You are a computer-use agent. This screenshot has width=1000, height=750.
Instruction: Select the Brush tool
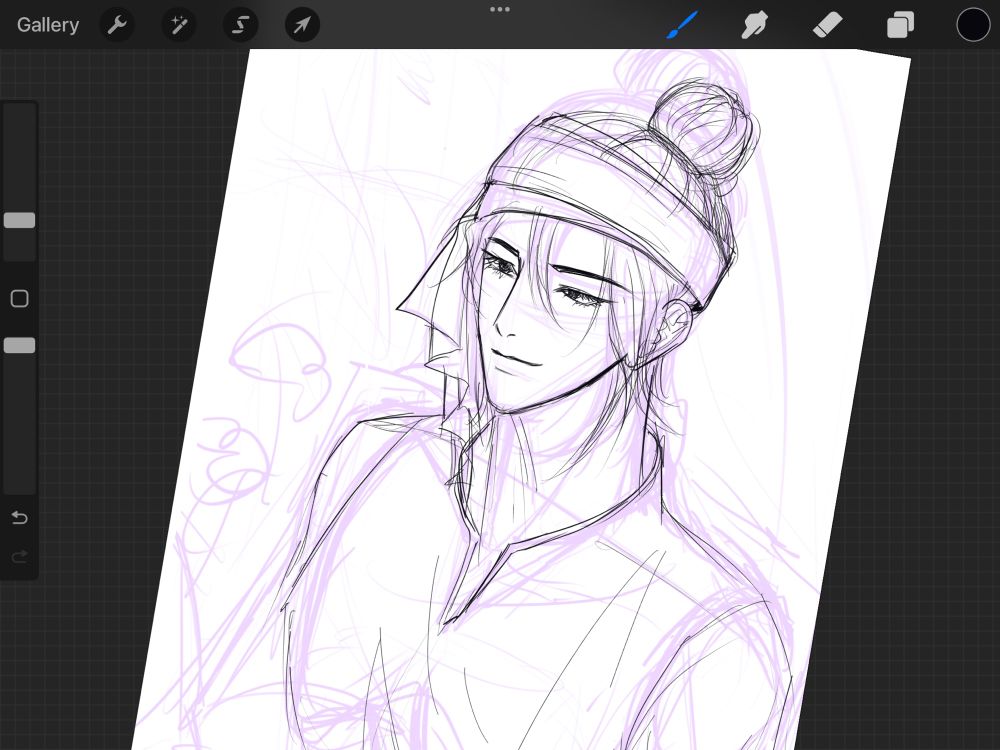[x=682, y=25]
